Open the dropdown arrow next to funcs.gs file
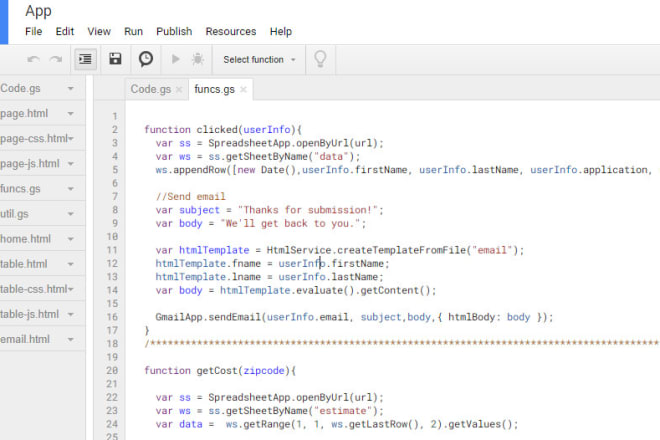660x440 pixels. pyautogui.click(x=71, y=189)
